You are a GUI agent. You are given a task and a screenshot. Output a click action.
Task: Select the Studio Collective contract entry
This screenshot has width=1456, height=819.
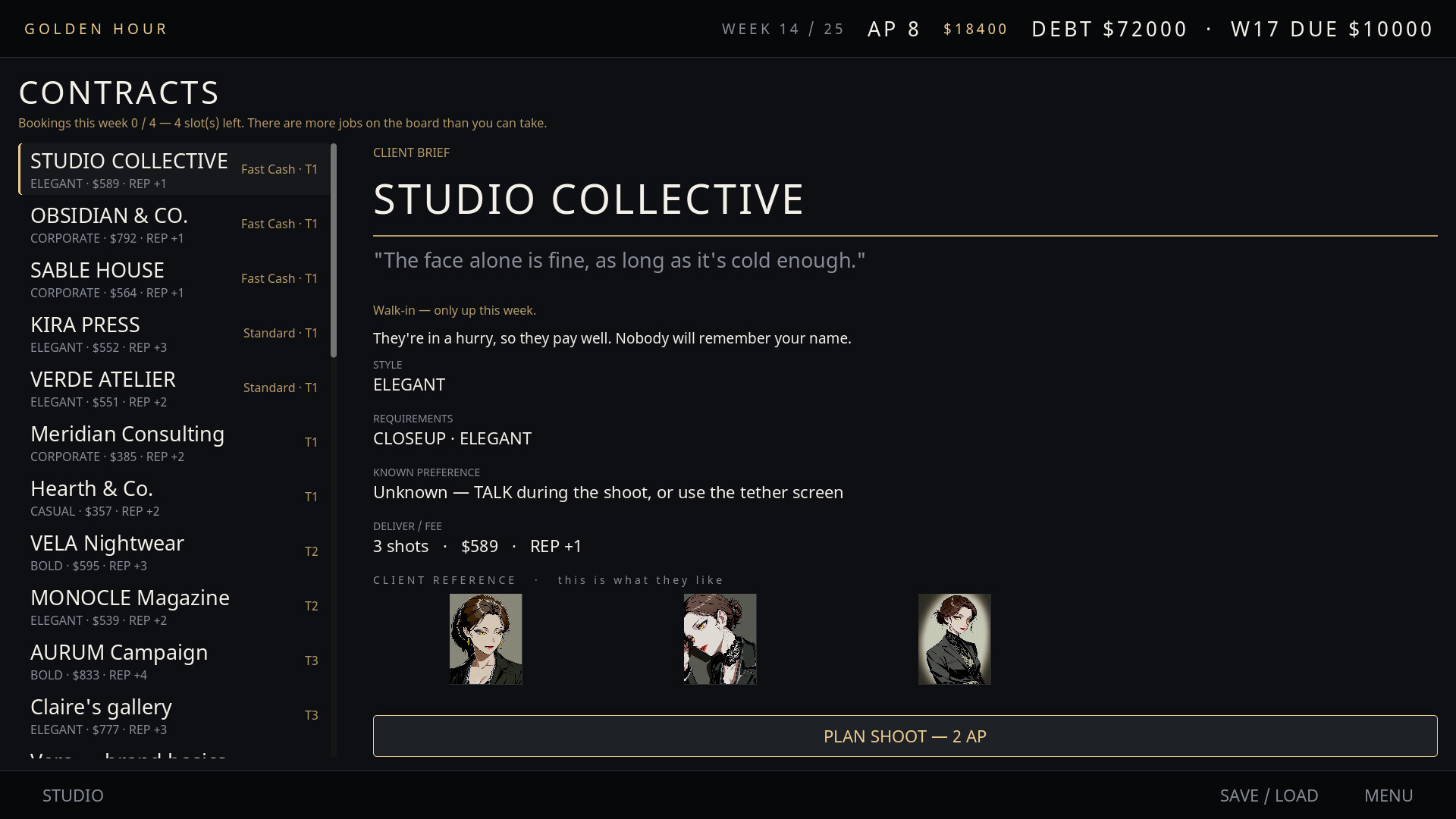click(x=174, y=169)
